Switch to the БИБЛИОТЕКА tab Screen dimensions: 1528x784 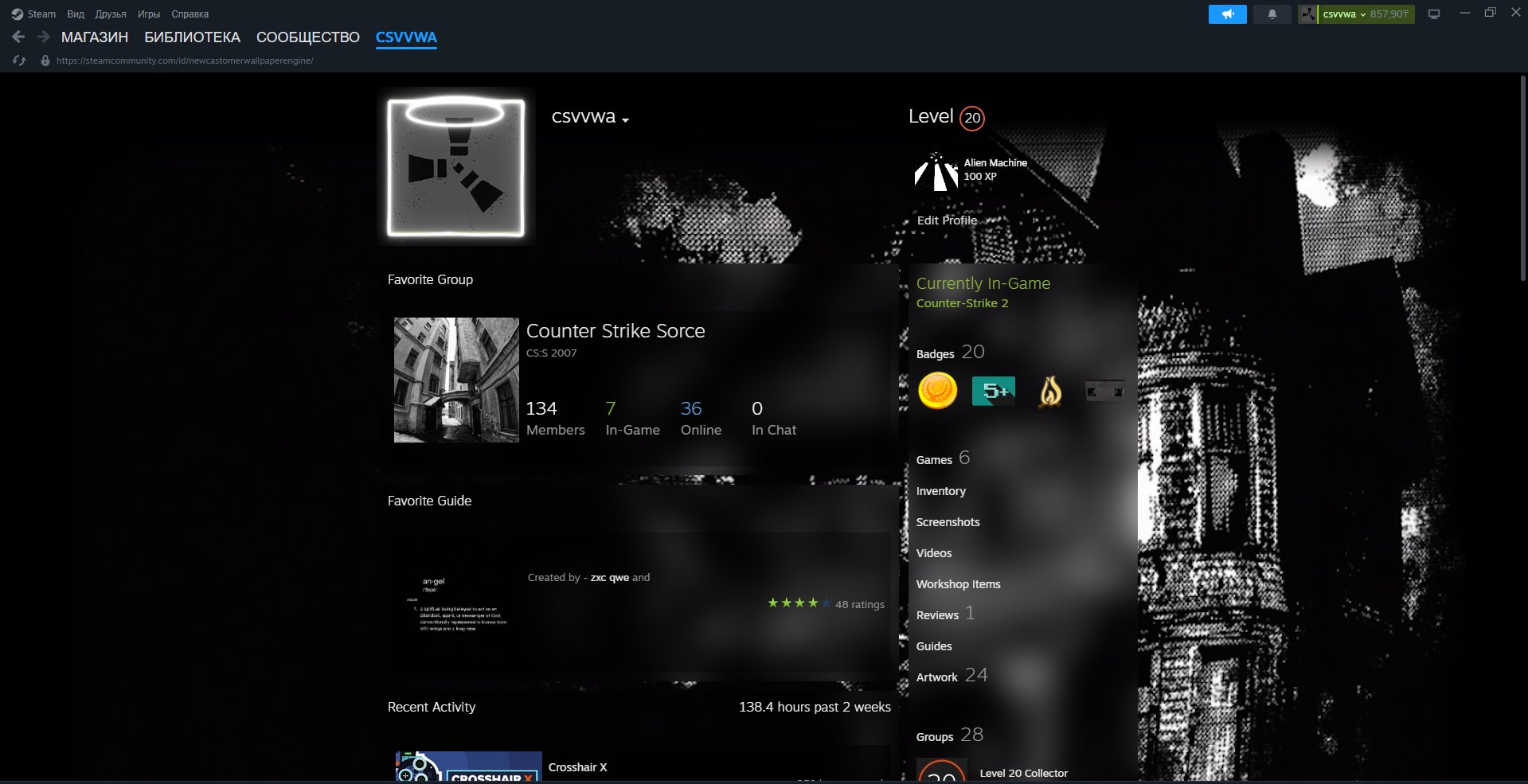[x=192, y=37]
